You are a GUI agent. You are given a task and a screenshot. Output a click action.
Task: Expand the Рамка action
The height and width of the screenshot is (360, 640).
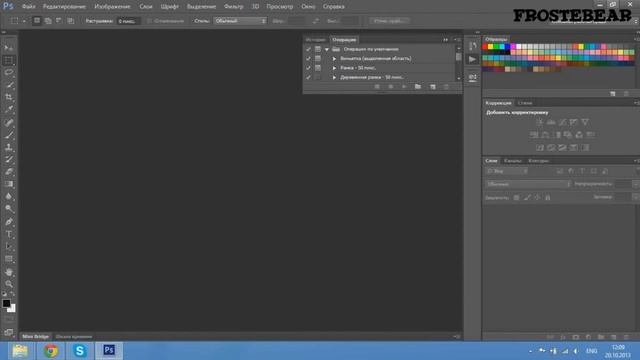(334, 68)
